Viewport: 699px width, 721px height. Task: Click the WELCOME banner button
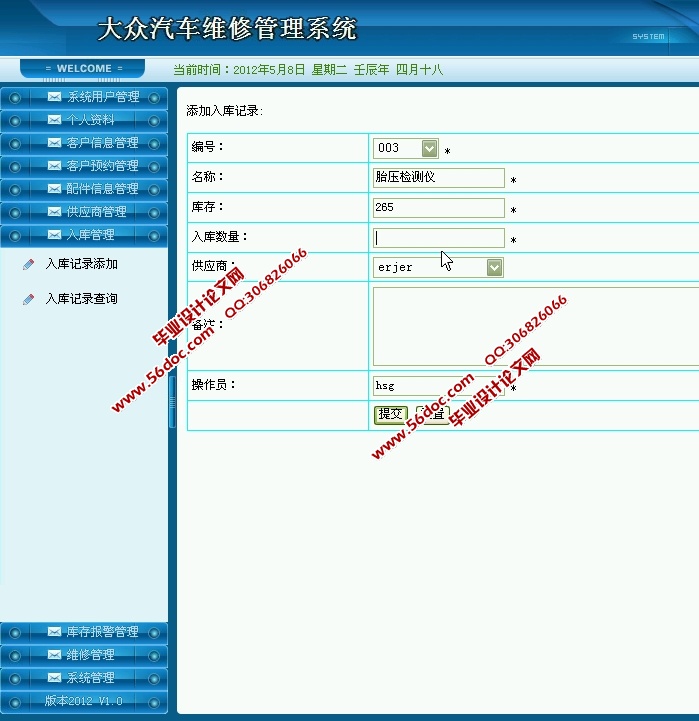[83, 69]
